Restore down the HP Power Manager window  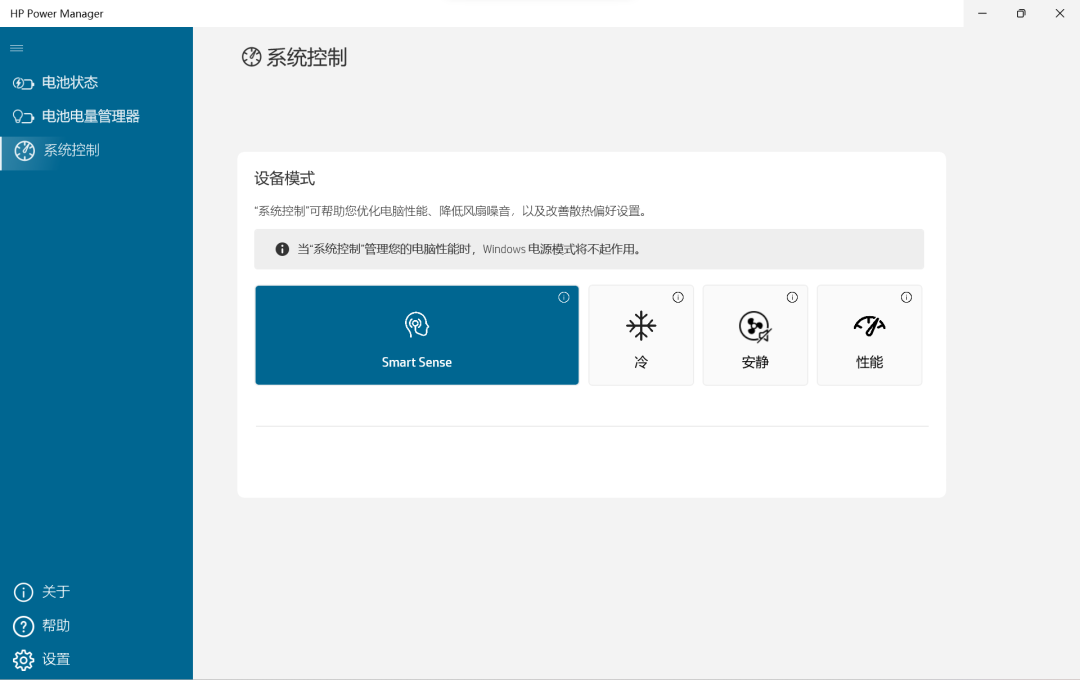point(1021,14)
